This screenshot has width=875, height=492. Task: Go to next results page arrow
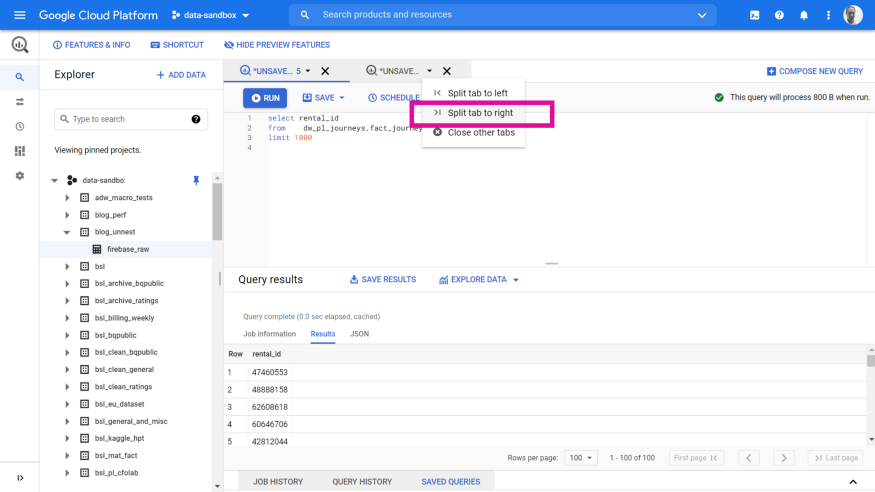pos(783,458)
